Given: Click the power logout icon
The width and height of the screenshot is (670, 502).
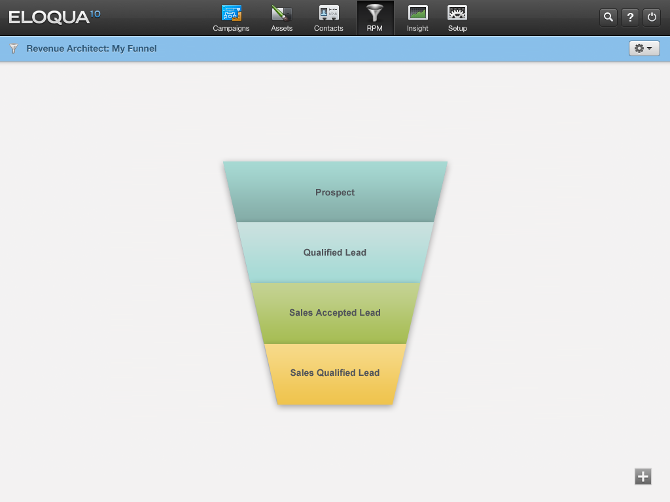Looking at the screenshot, I should point(652,17).
